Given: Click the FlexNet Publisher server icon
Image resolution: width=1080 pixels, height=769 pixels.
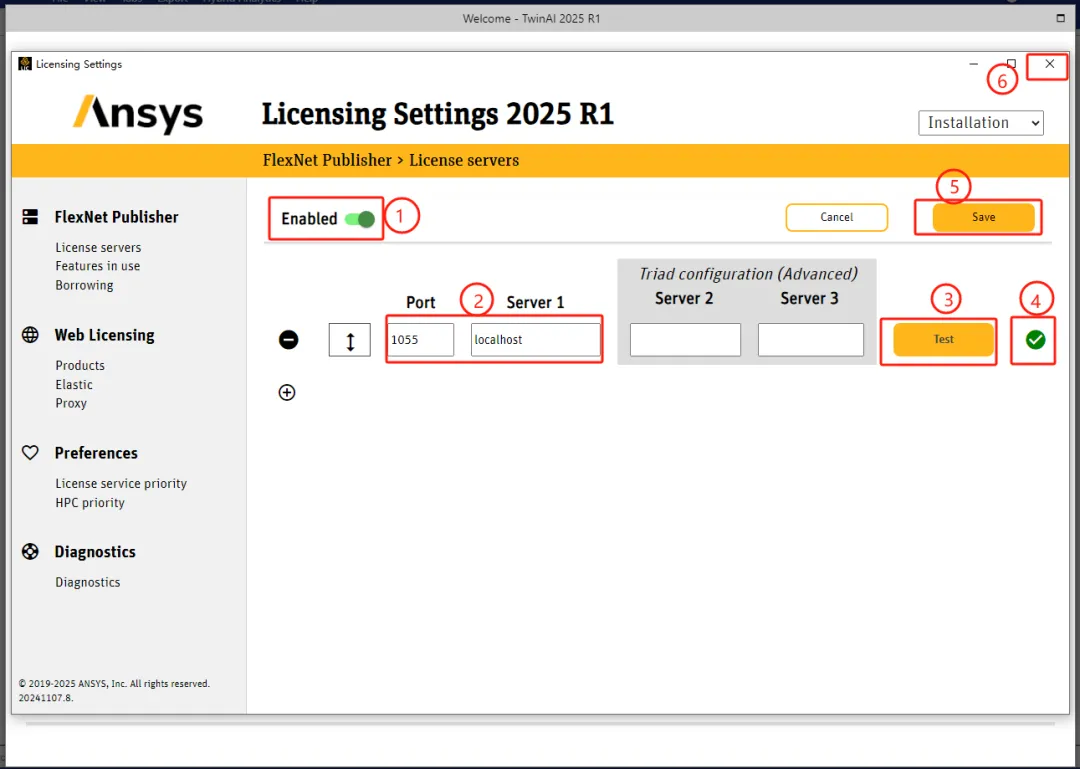Looking at the screenshot, I should click(30, 217).
